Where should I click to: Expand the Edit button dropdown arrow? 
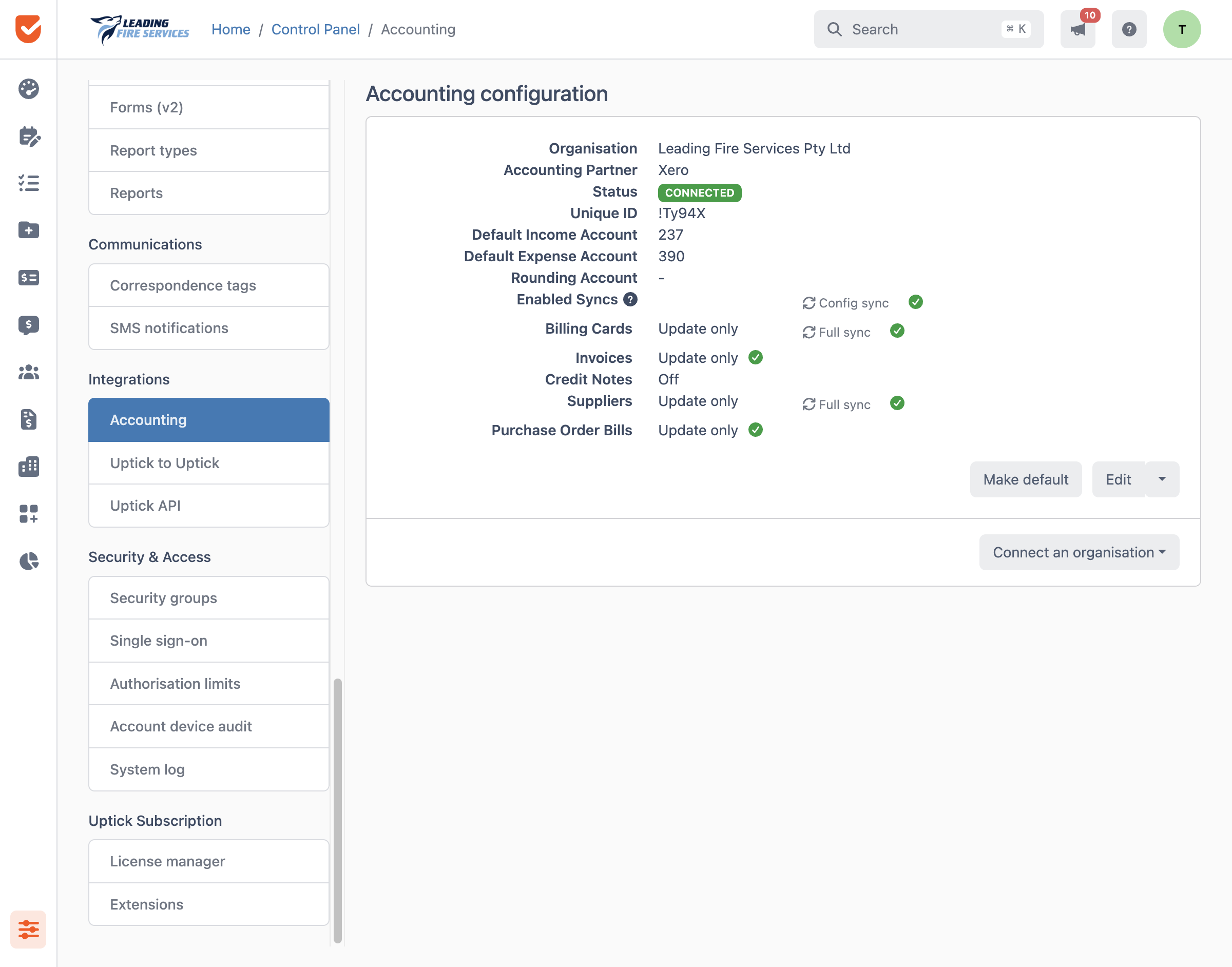(x=1162, y=479)
